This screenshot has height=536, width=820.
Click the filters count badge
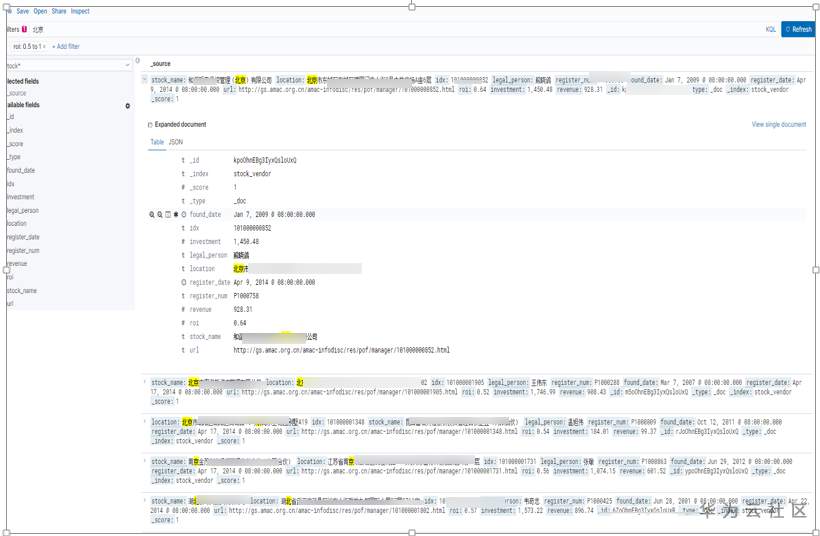[24, 29]
